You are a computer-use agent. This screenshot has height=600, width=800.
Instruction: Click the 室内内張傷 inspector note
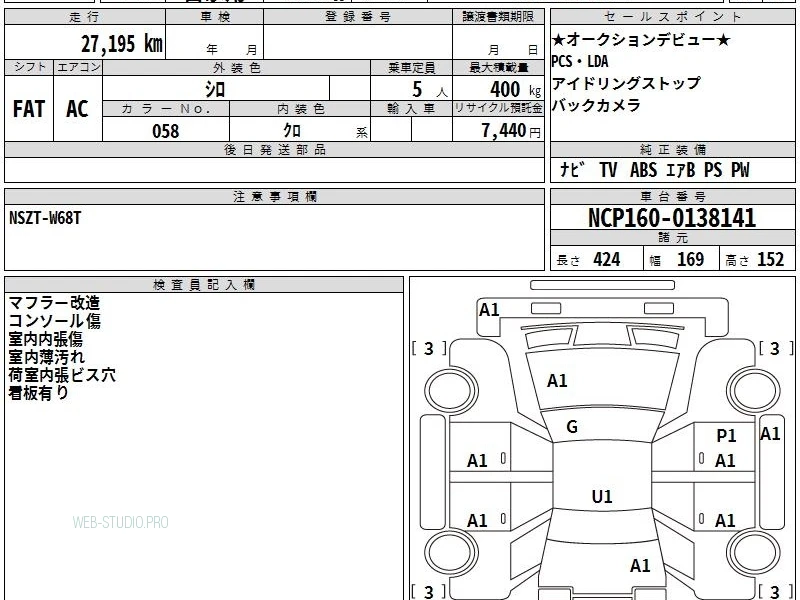45,339
